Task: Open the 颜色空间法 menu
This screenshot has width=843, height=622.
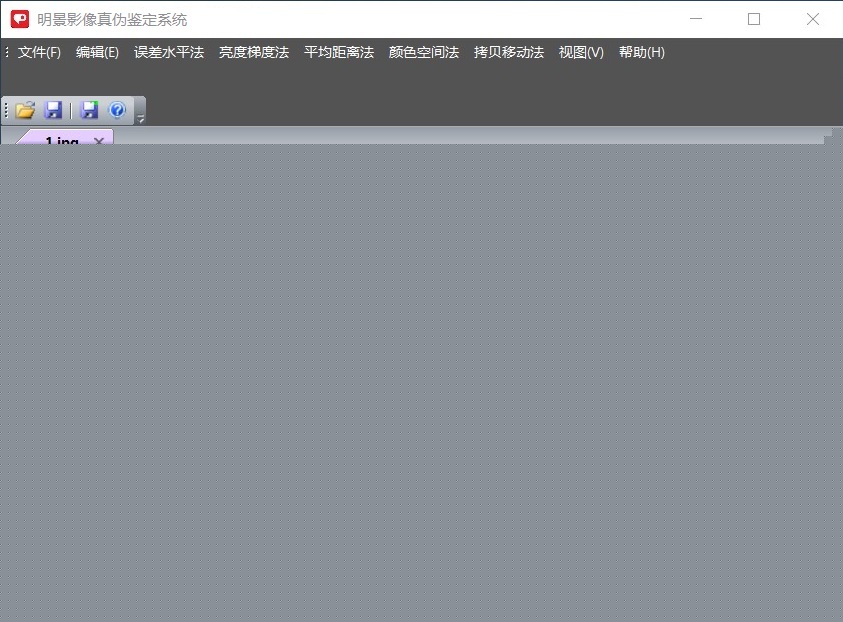Action: [424, 52]
